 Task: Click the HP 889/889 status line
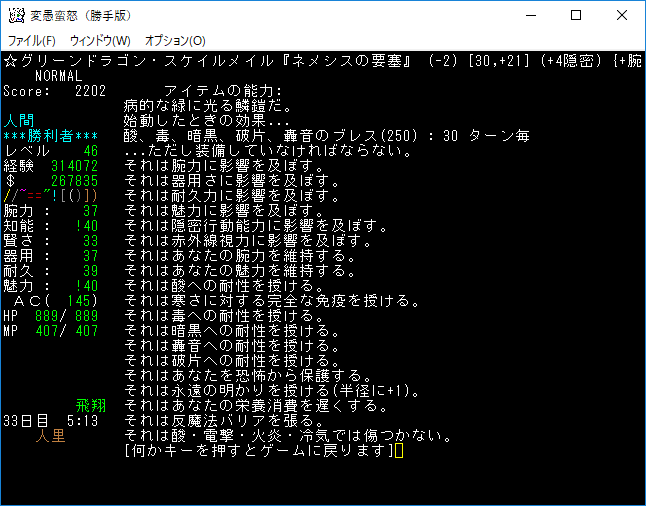point(50,315)
